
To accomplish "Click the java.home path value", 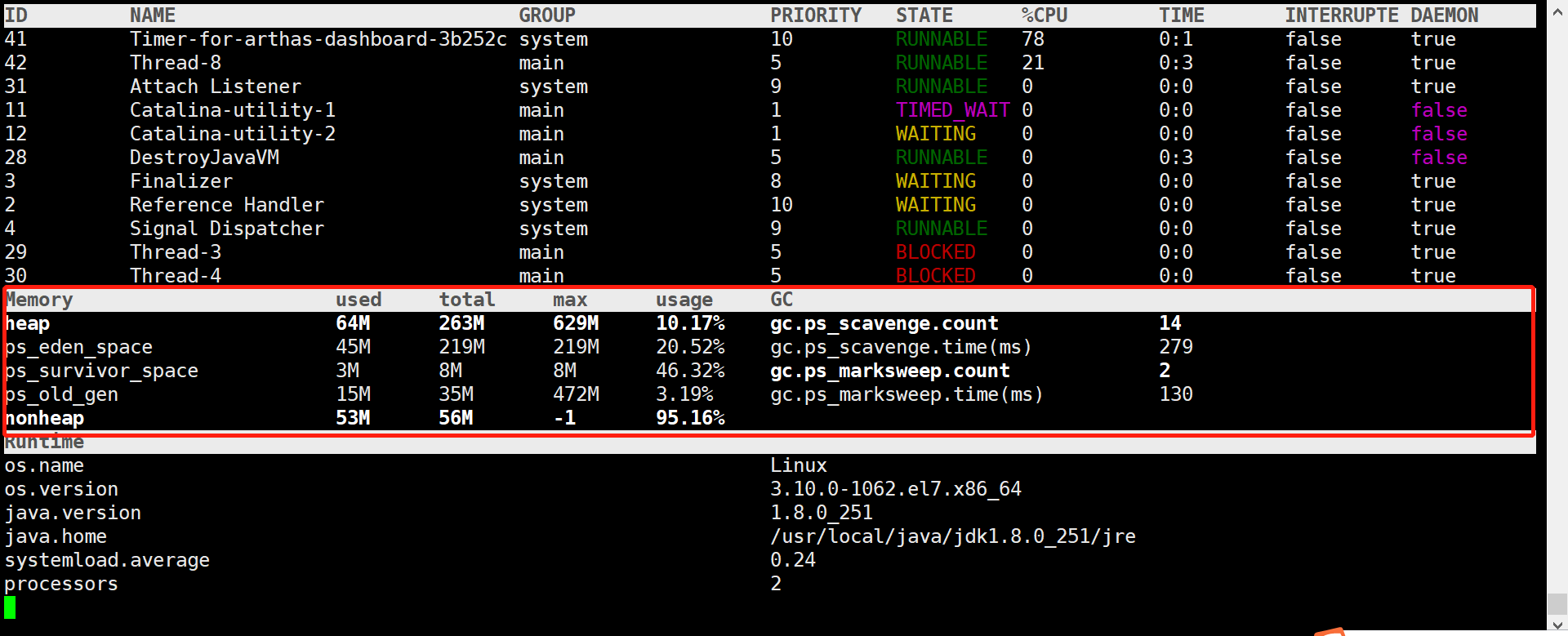I will (952, 536).
